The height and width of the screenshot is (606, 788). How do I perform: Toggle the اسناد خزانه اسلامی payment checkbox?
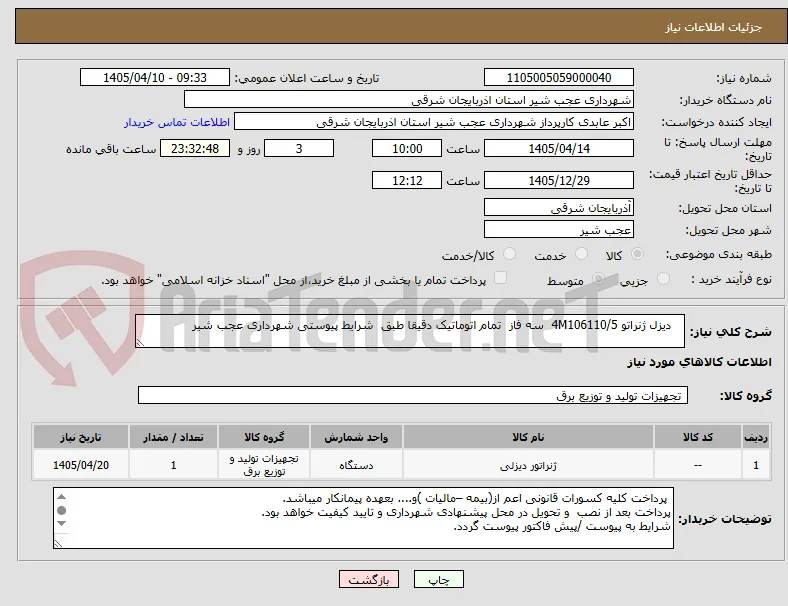(500, 278)
